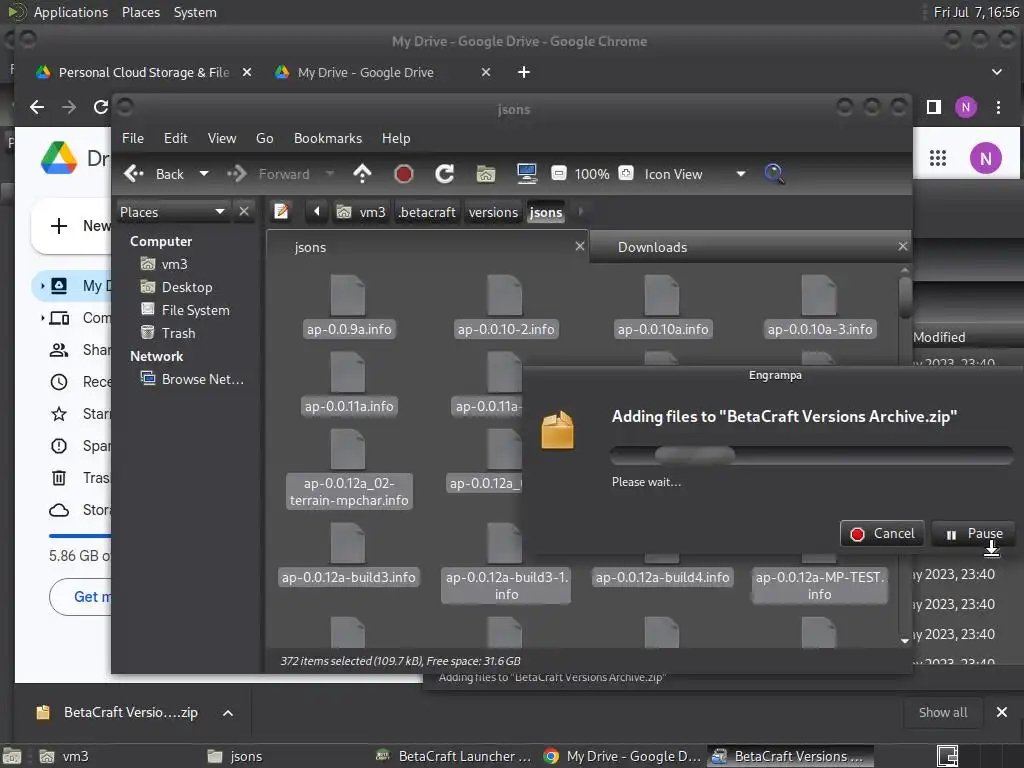Switch to BetaCraft Launcher taskbar window
This screenshot has height=768, width=1024.
point(454,756)
